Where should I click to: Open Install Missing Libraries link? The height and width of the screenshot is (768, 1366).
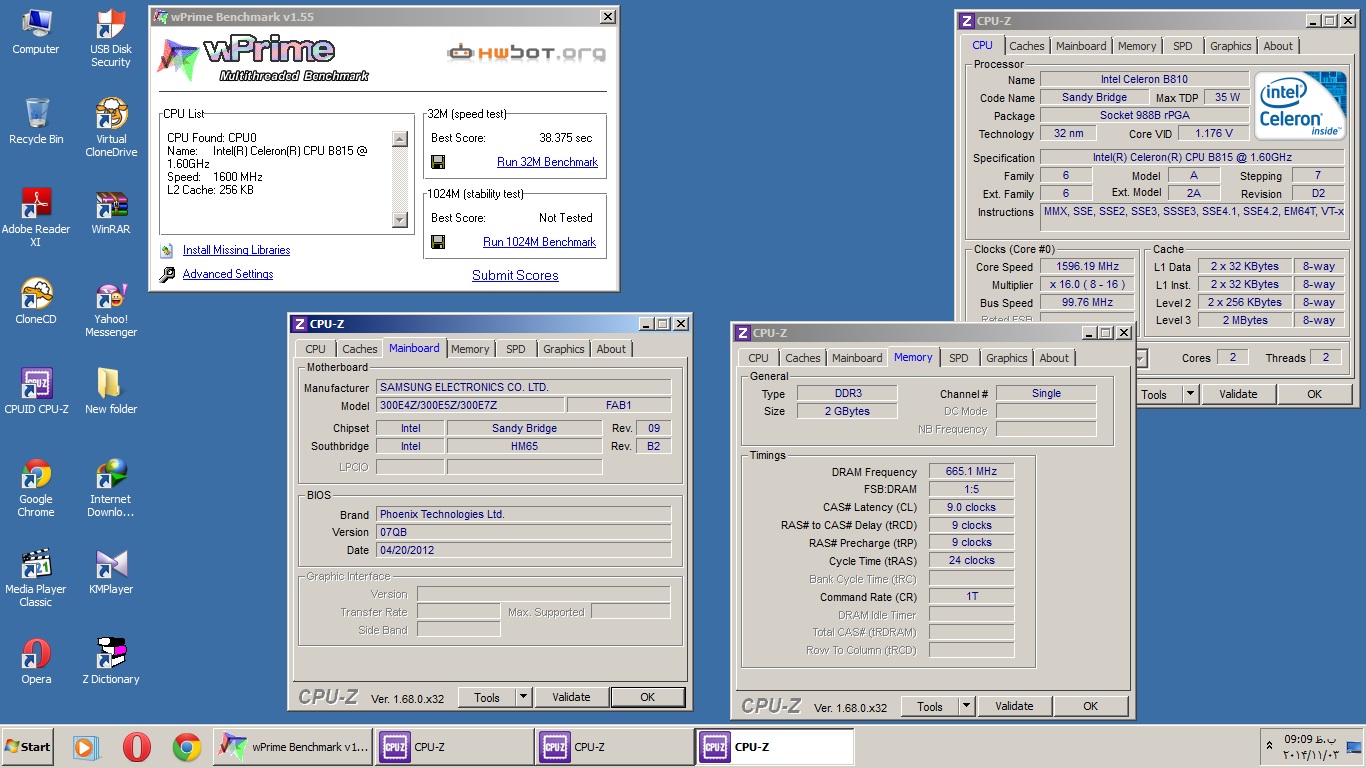click(236, 250)
